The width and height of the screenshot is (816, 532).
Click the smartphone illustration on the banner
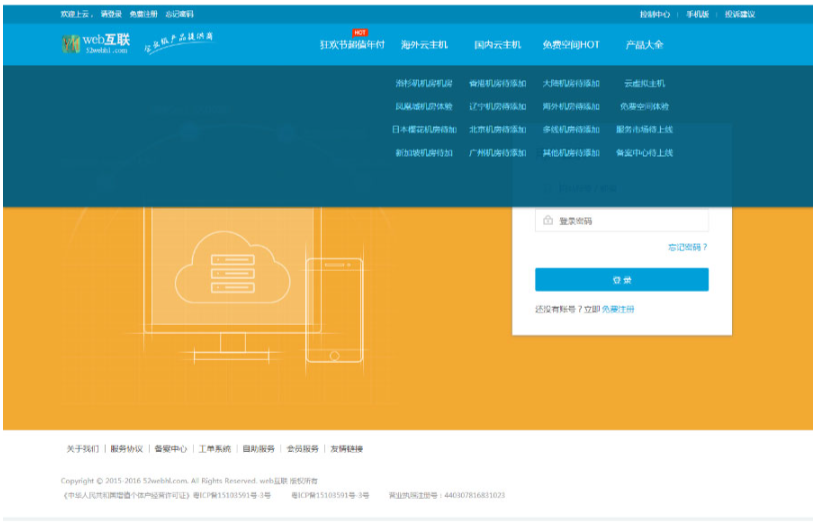pyautogui.click(x=334, y=311)
